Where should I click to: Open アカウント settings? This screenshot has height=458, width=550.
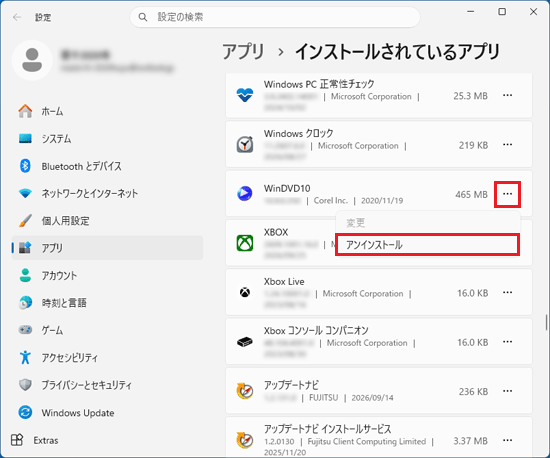click(107, 275)
